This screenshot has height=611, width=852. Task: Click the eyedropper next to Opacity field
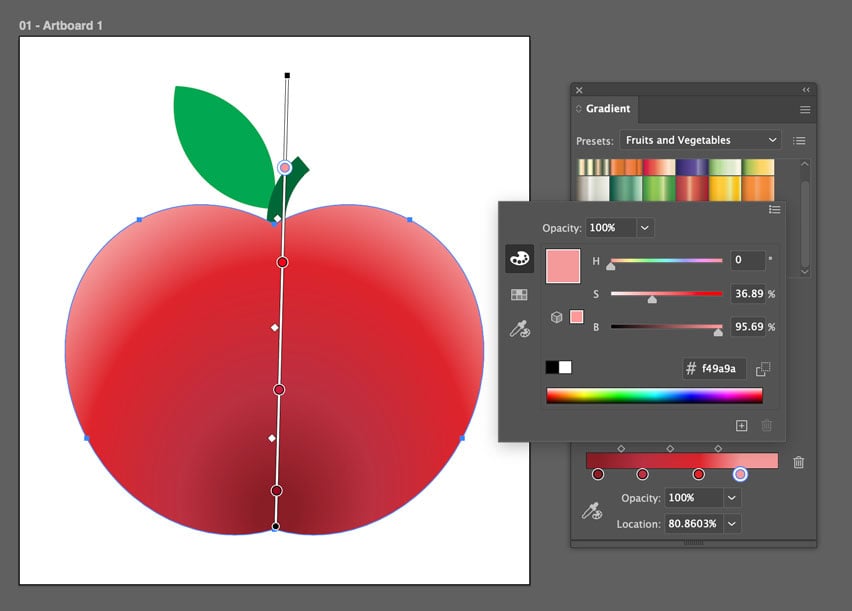tap(591, 511)
